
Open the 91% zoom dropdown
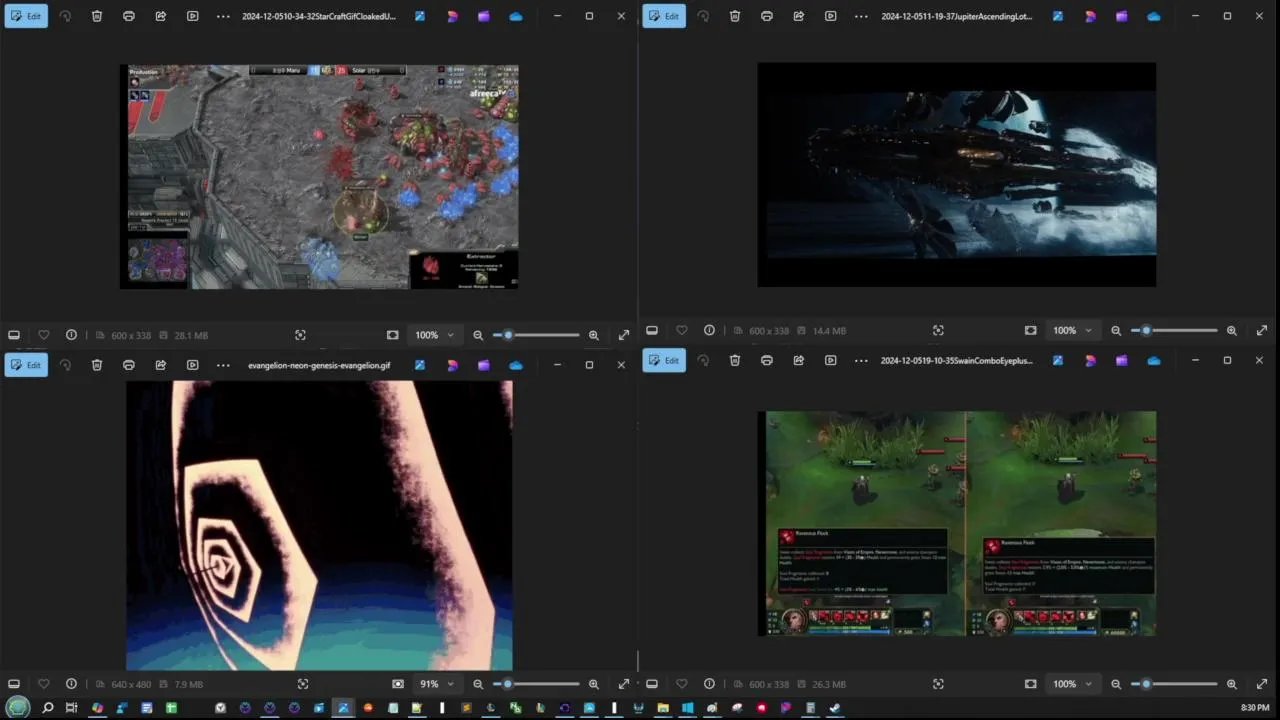[438, 684]
